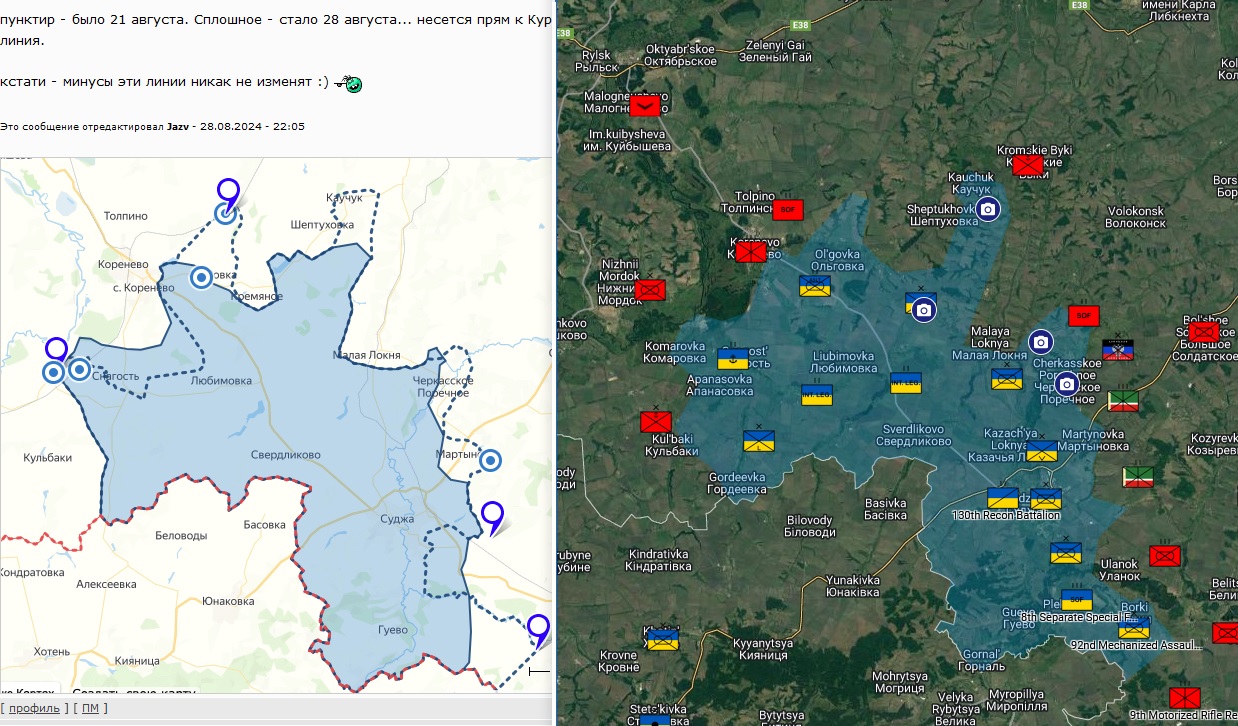Click purple pin at bottom-right of left map
This screenshot has width=1238, height=726.
pos(539,629)
